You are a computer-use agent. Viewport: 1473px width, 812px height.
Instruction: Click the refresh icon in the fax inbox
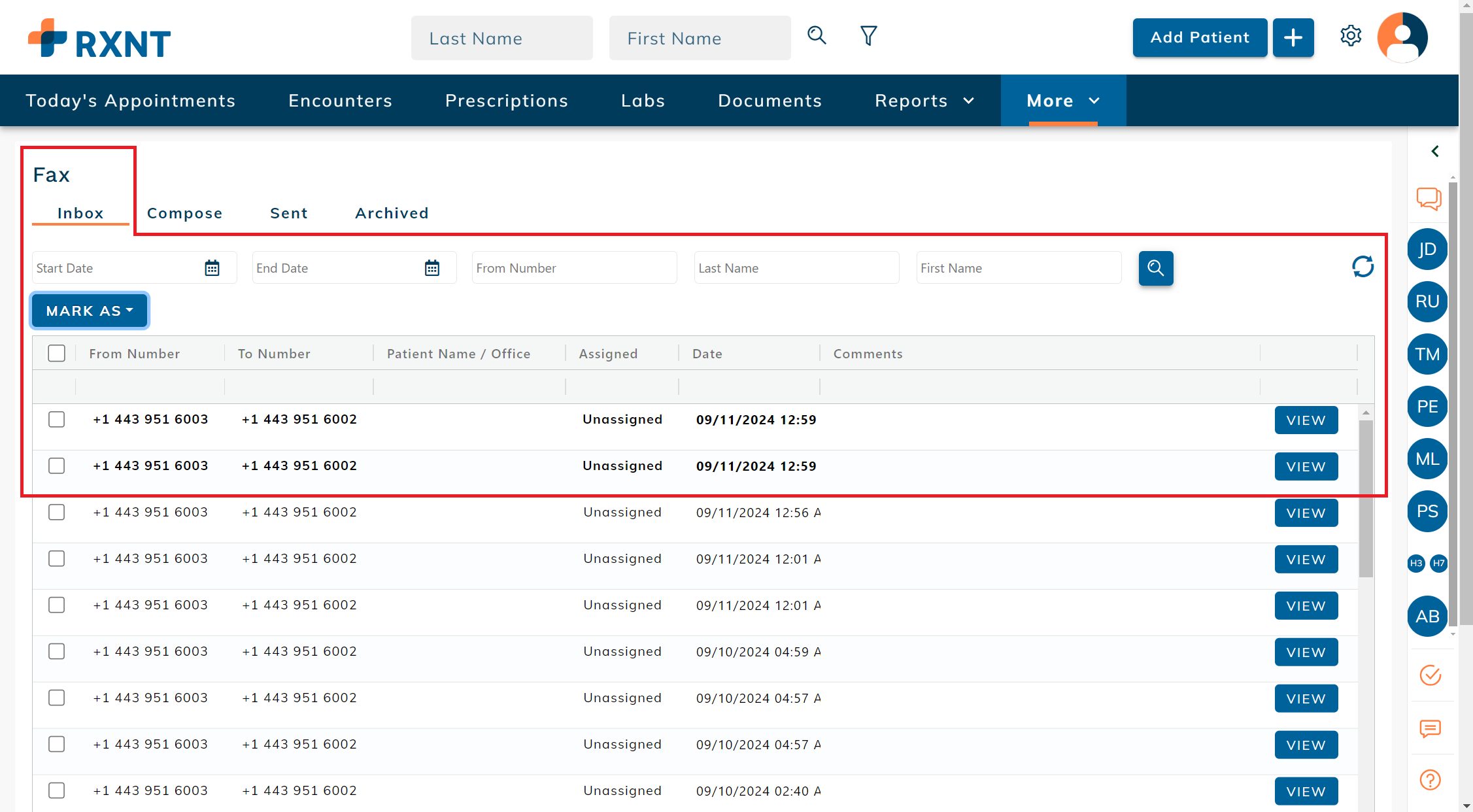[x=1363, y=267]
